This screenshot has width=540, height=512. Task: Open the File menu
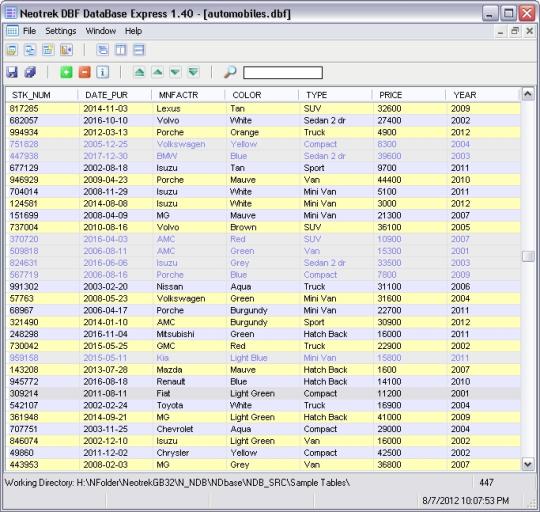29,31
